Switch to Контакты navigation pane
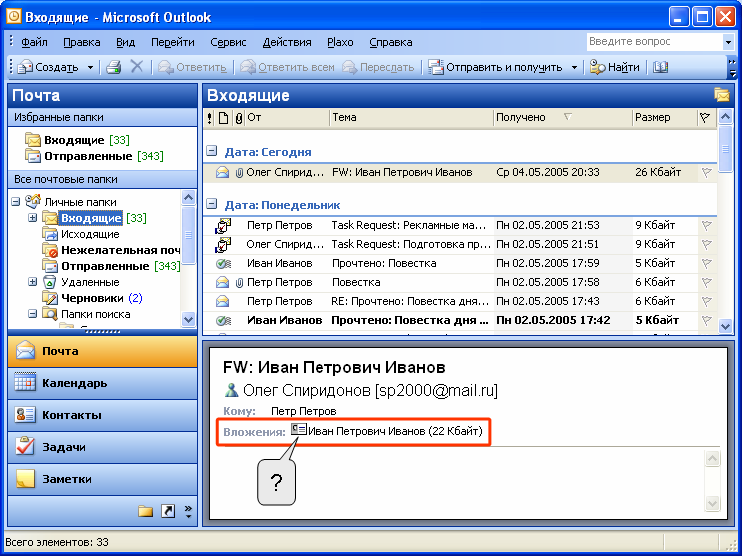This screenshot has height=556, width=742. pos(102,415)
